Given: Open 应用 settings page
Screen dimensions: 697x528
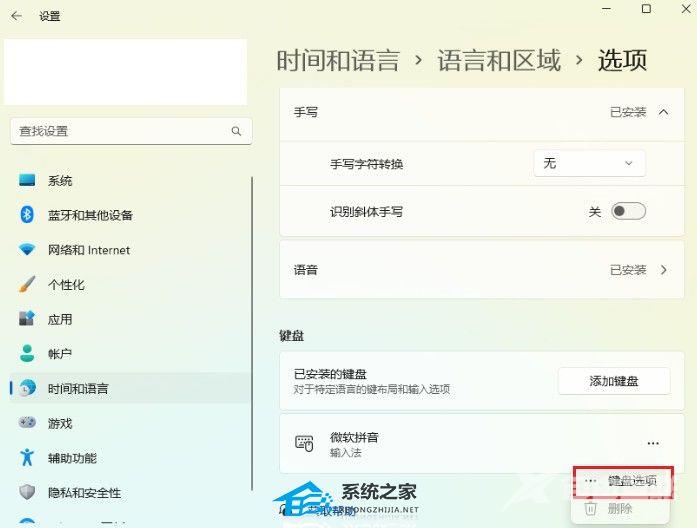Looking at the screenshot, I should click(x=131, y=319).
